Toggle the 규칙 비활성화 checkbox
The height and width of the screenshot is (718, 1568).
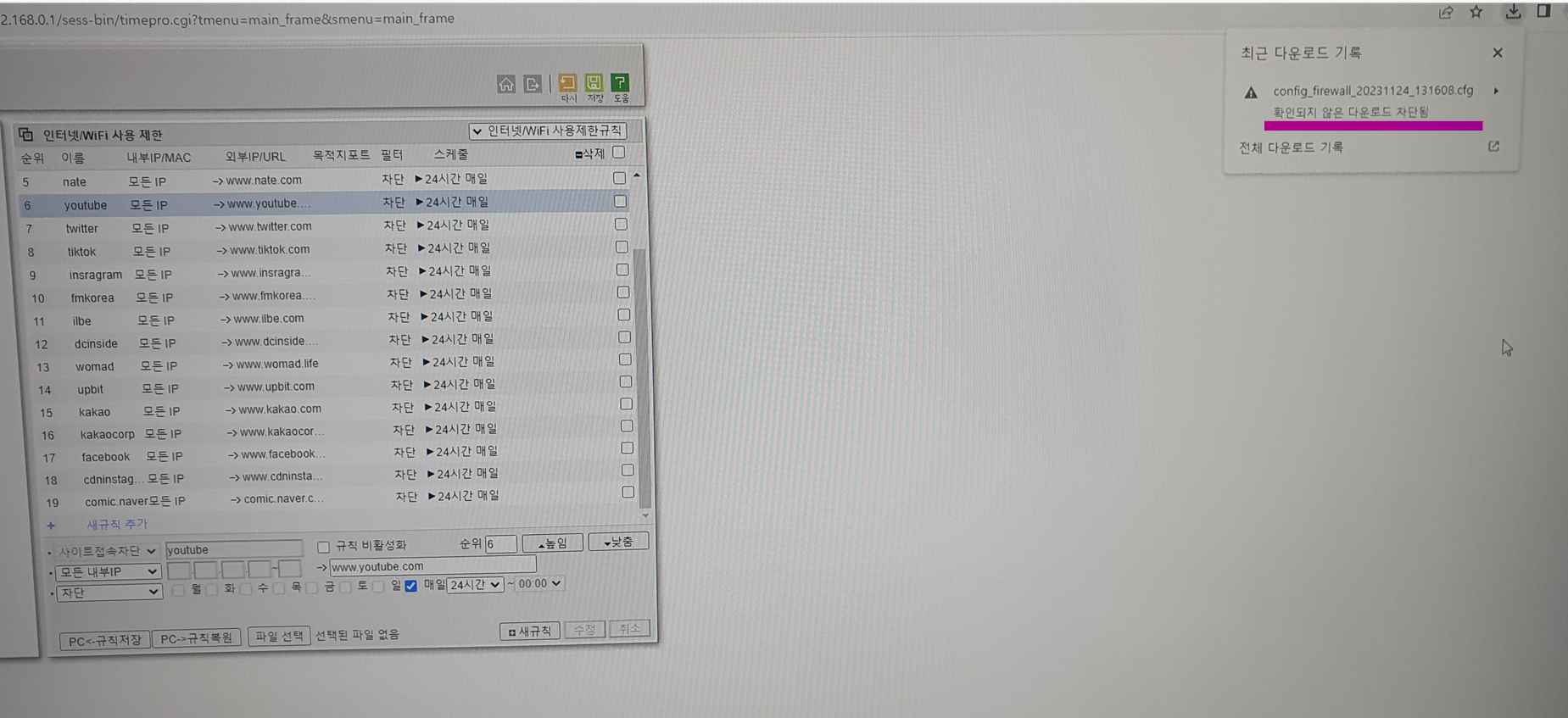323,547
